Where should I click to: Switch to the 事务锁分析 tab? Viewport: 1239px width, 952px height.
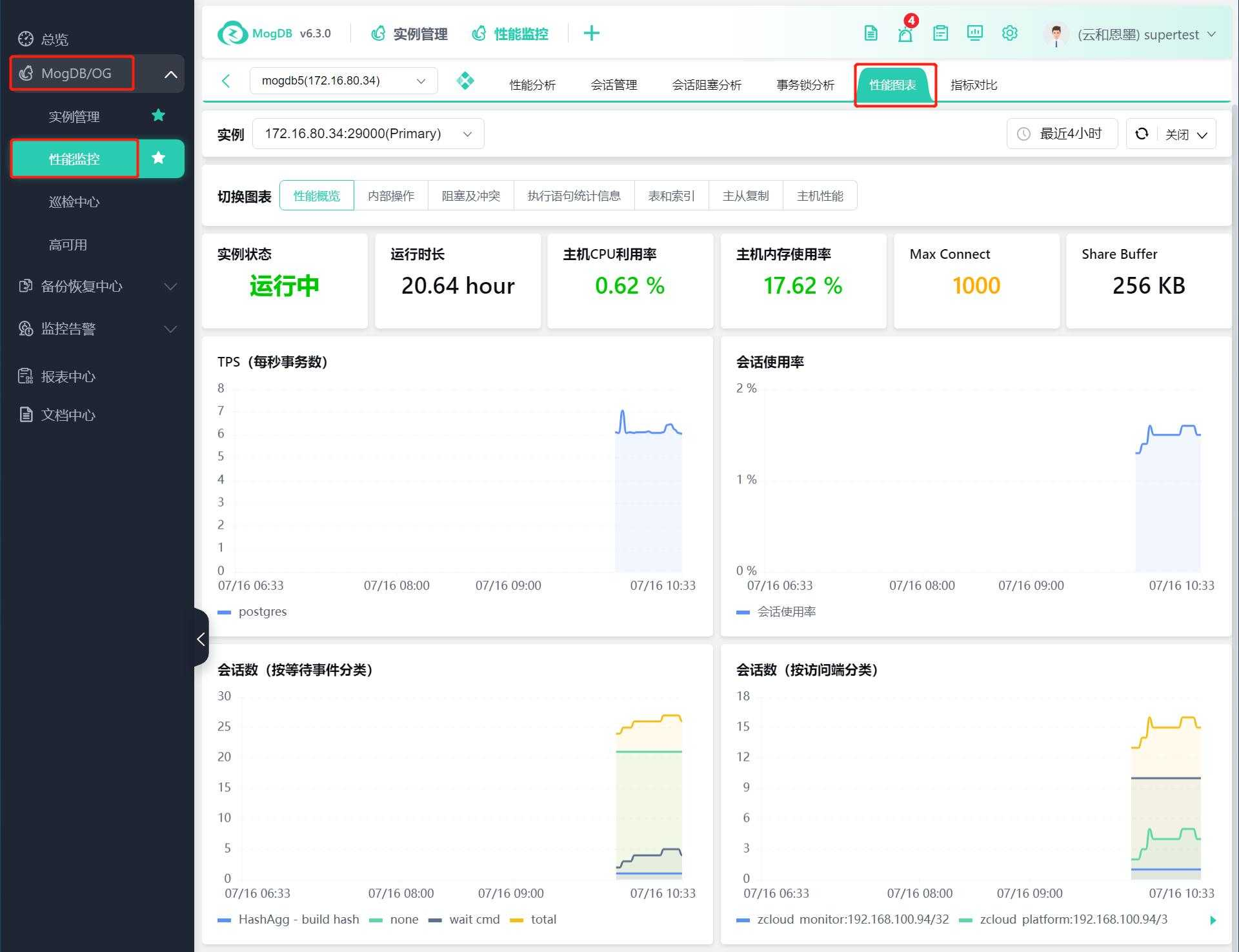pyautogui.click(x=805, y=85)
